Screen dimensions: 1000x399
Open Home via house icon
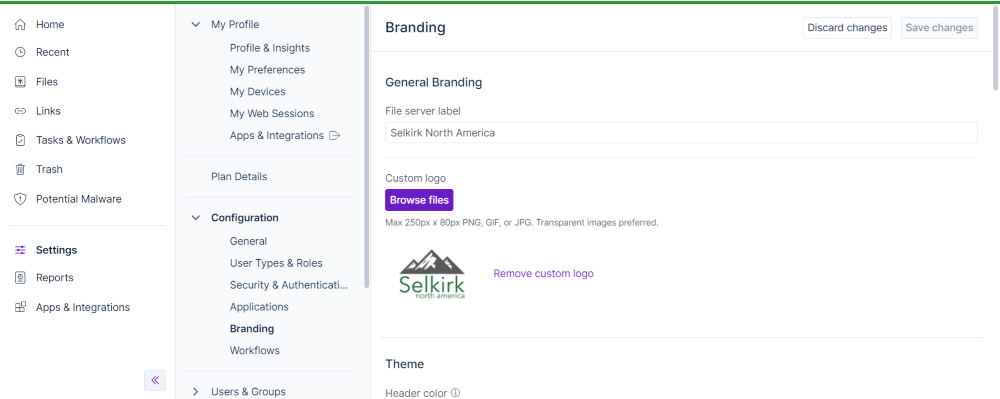pyautogui.click(x=20, y=25)
